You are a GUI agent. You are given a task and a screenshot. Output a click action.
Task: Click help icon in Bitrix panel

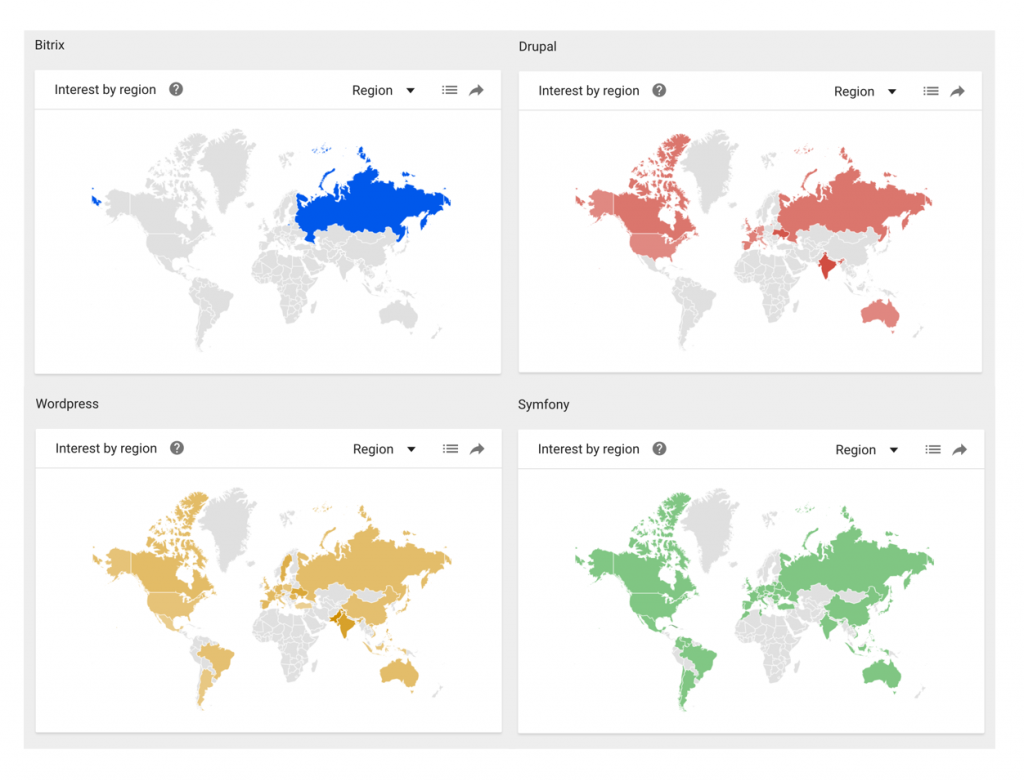[x=176, y=89]
